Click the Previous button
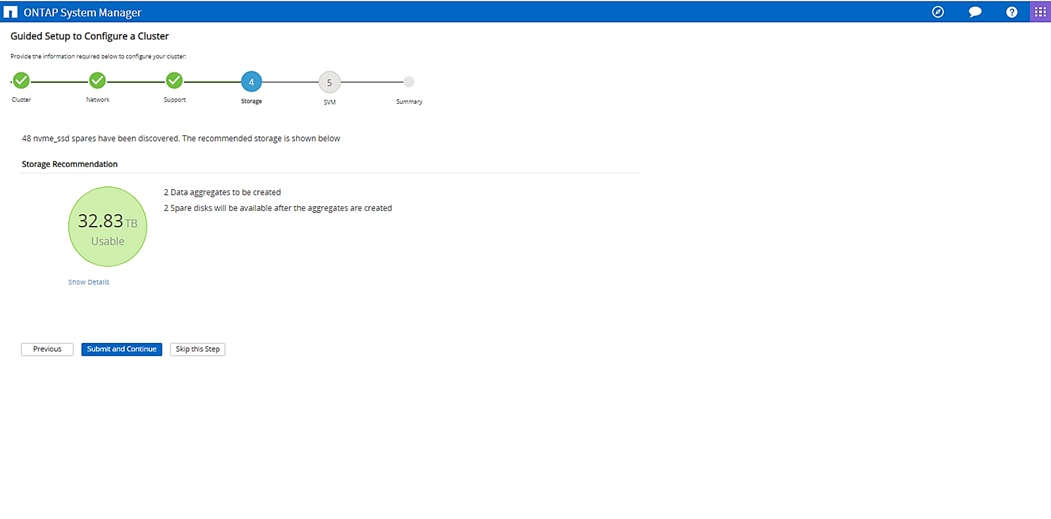This screenshot has height=519, width=1051. pos(47,349)
